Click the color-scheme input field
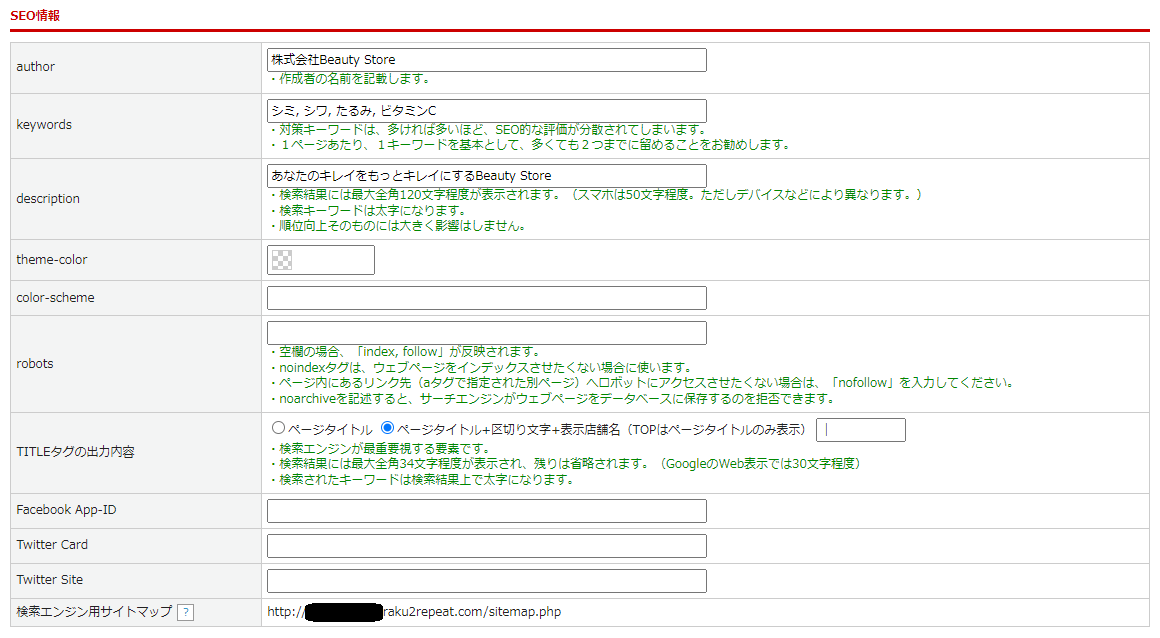The image size is (1160, 638). pos(487,298)
